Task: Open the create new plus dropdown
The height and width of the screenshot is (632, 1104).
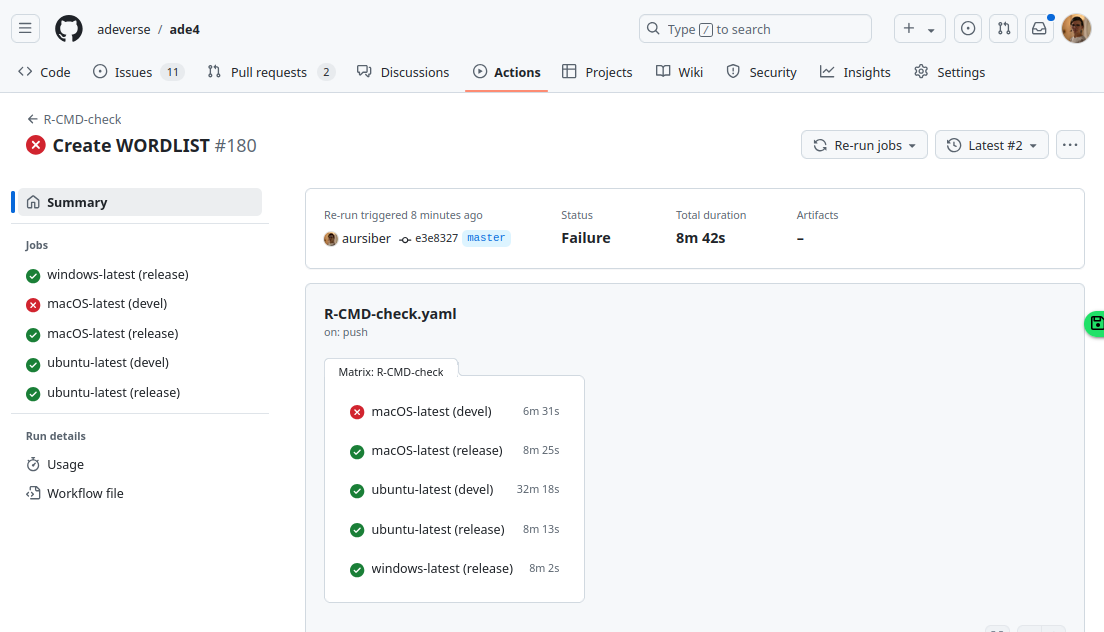Action: pos(920,29)
